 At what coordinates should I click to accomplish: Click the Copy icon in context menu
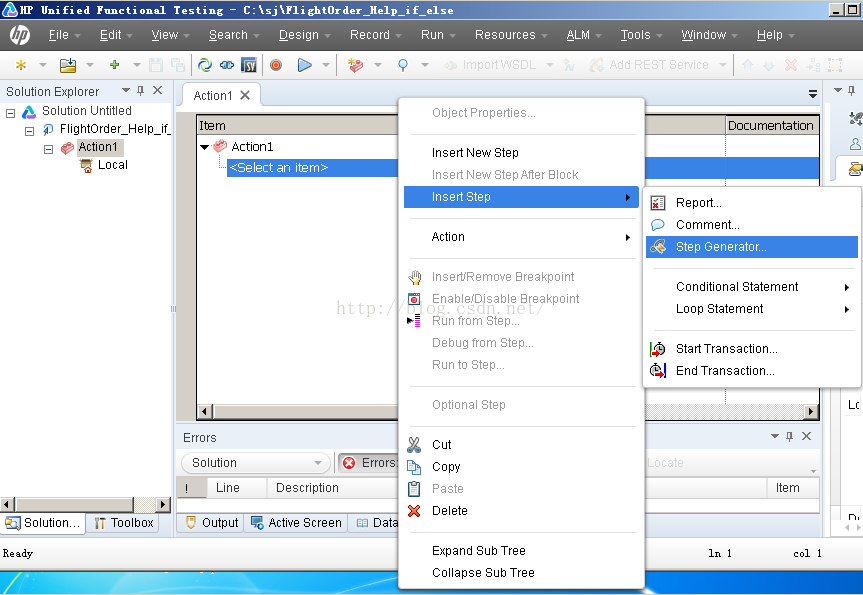(x=414, y=467)
